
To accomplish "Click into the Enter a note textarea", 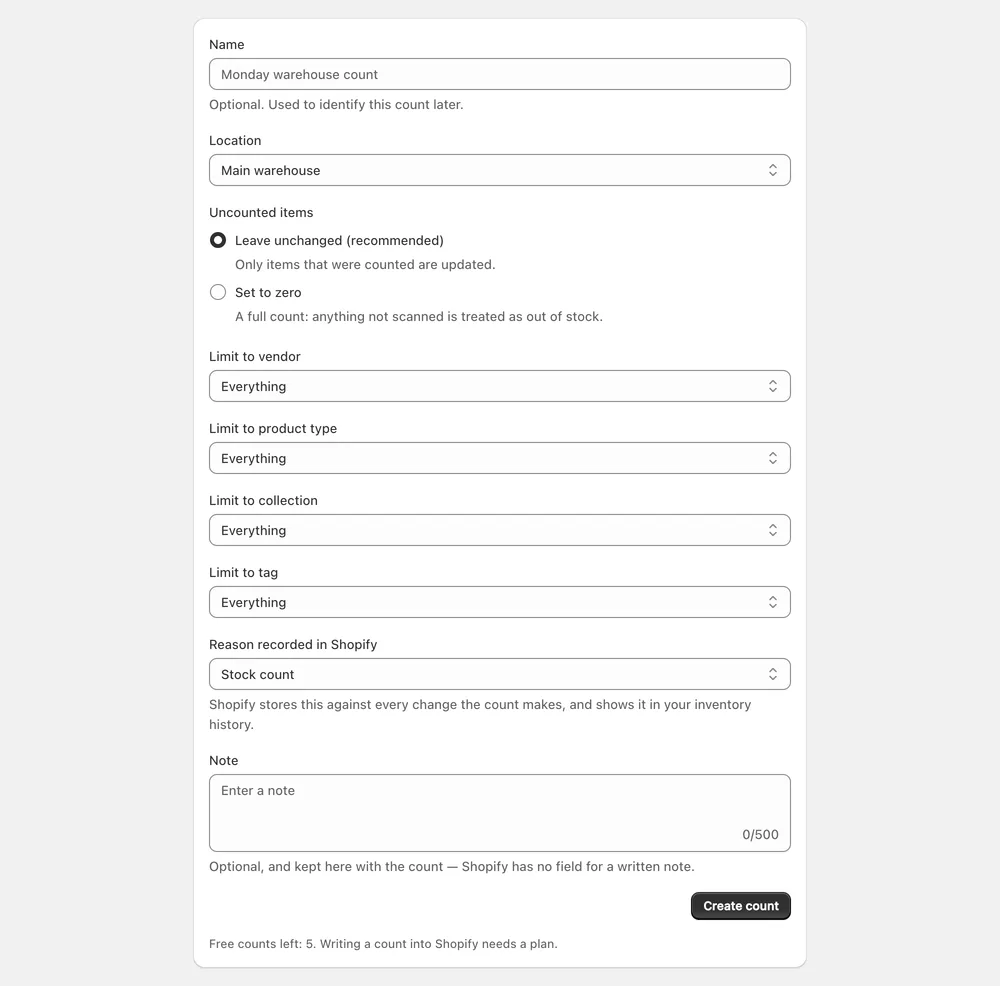I will tap(500, 814).
